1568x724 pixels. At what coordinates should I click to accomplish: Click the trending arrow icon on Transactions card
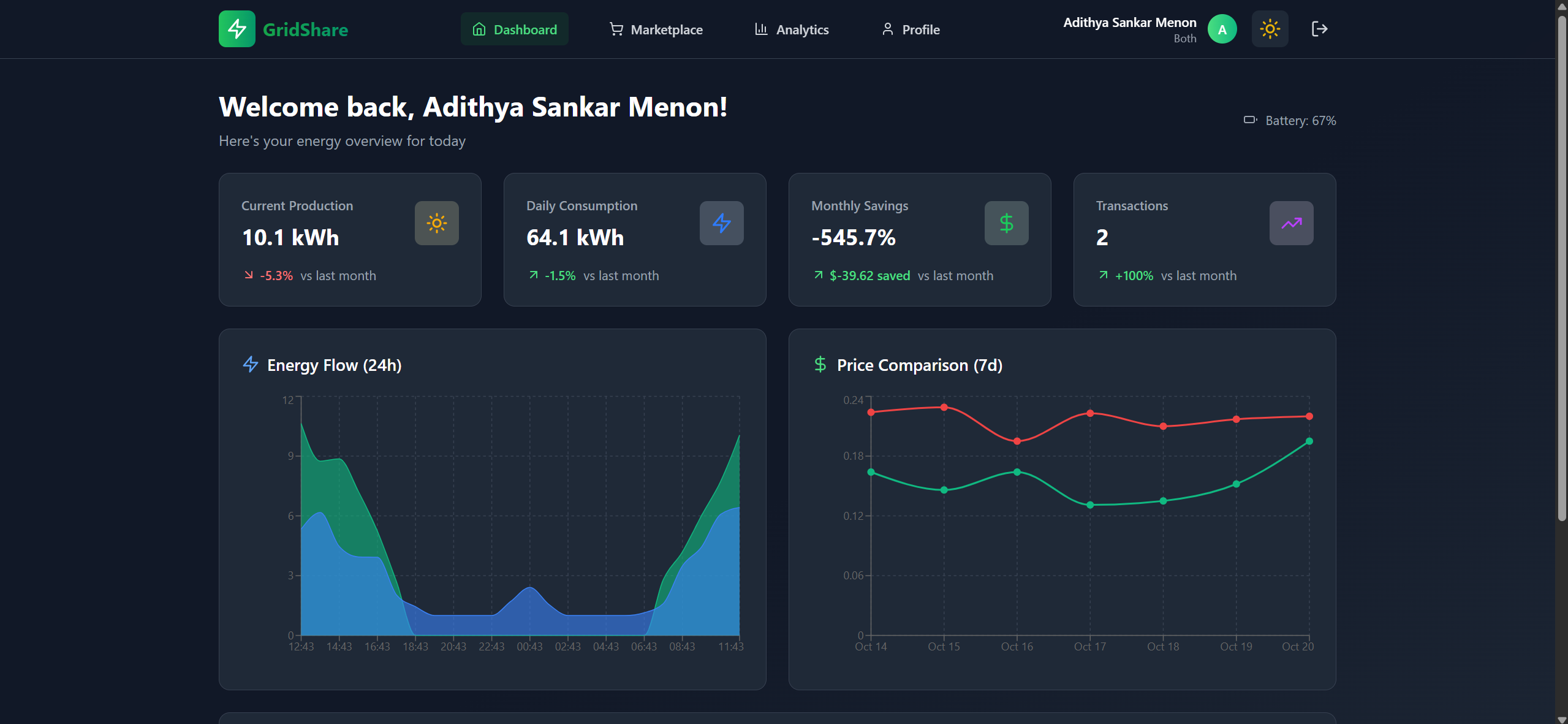pyautogui.click(x=1291, y=223)
